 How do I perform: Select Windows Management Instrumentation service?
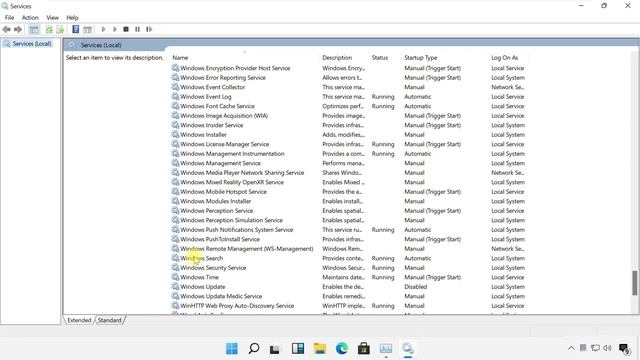[x=232, y=153]
